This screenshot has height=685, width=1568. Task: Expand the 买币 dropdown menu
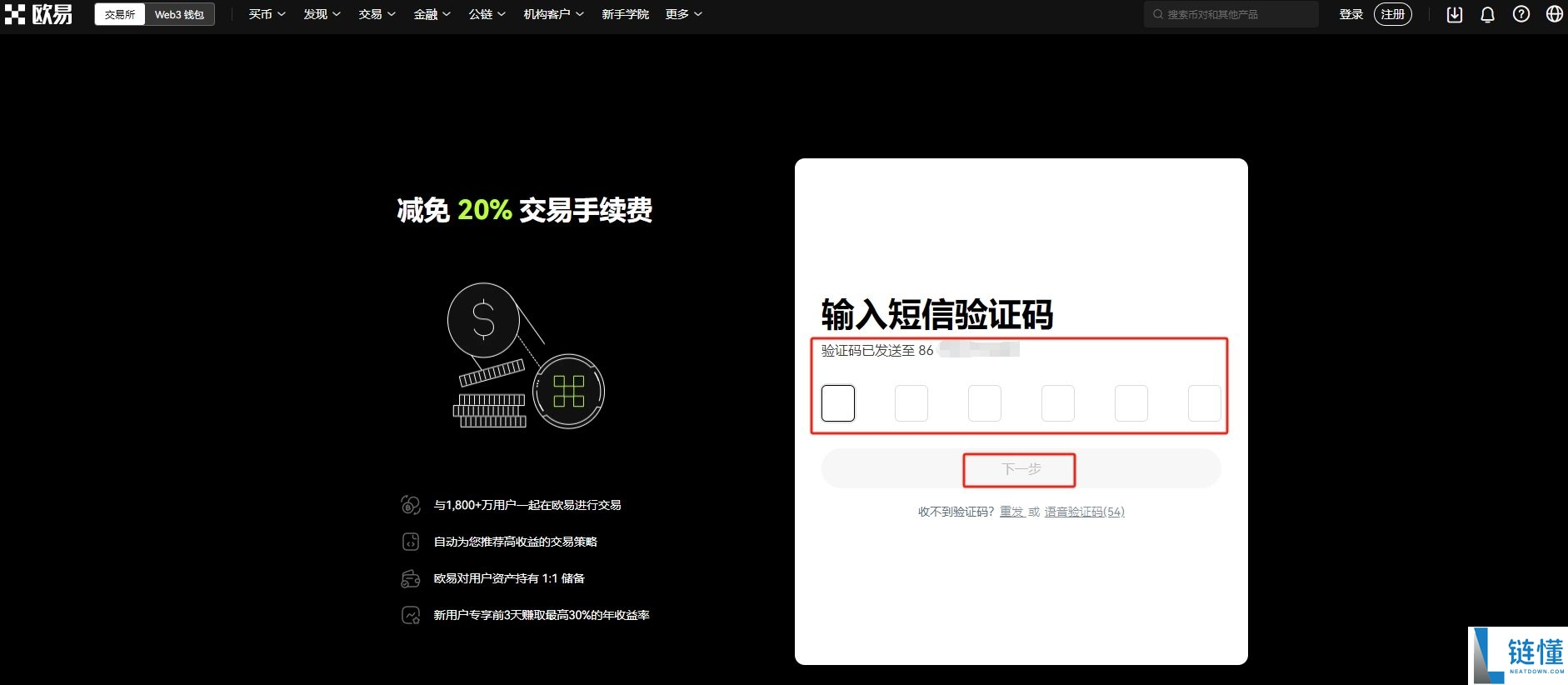click(267, 14)
